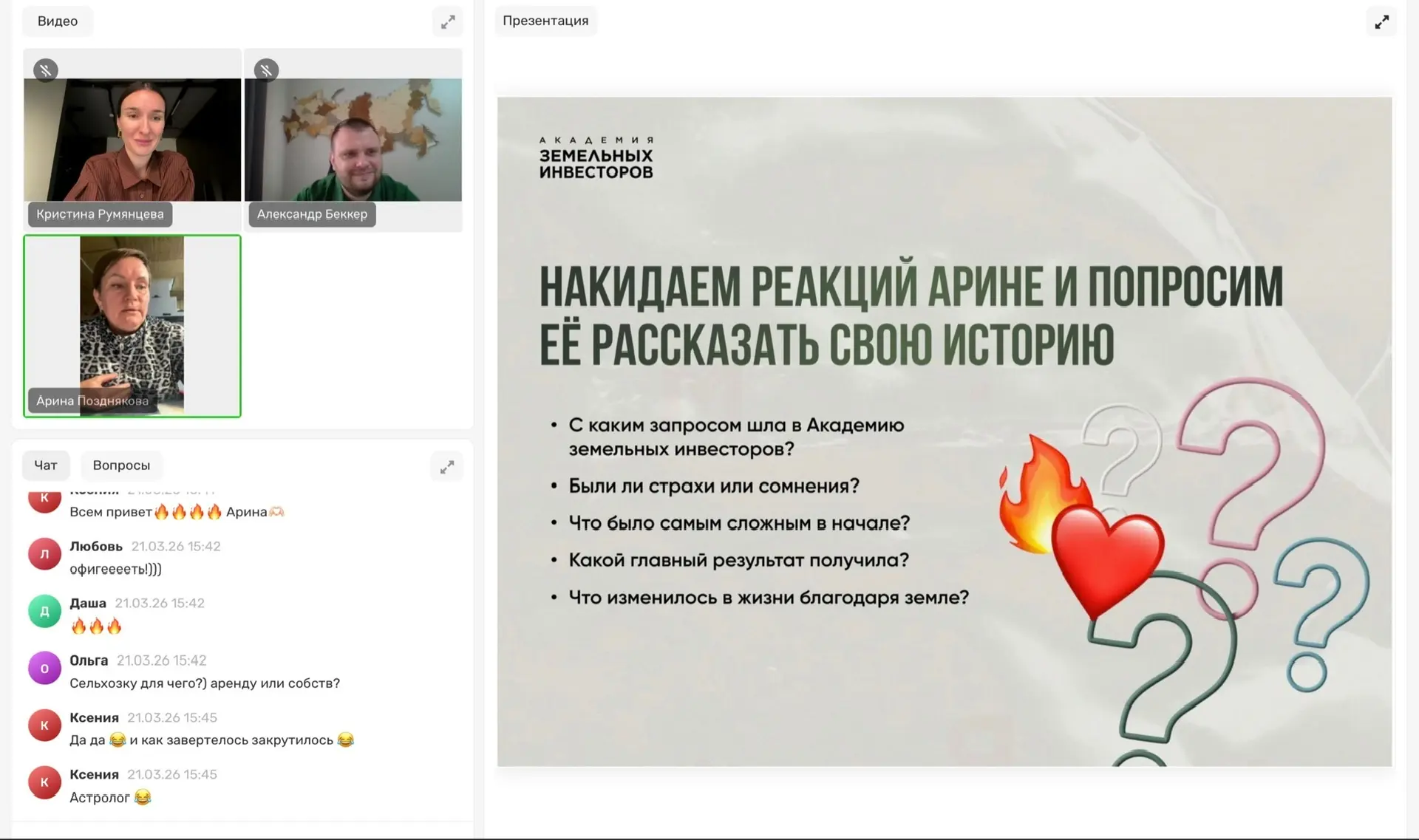Click the message 'Всем привет ... Арина'
Screen dimensions: 1419x840
[x=177, y=512]
